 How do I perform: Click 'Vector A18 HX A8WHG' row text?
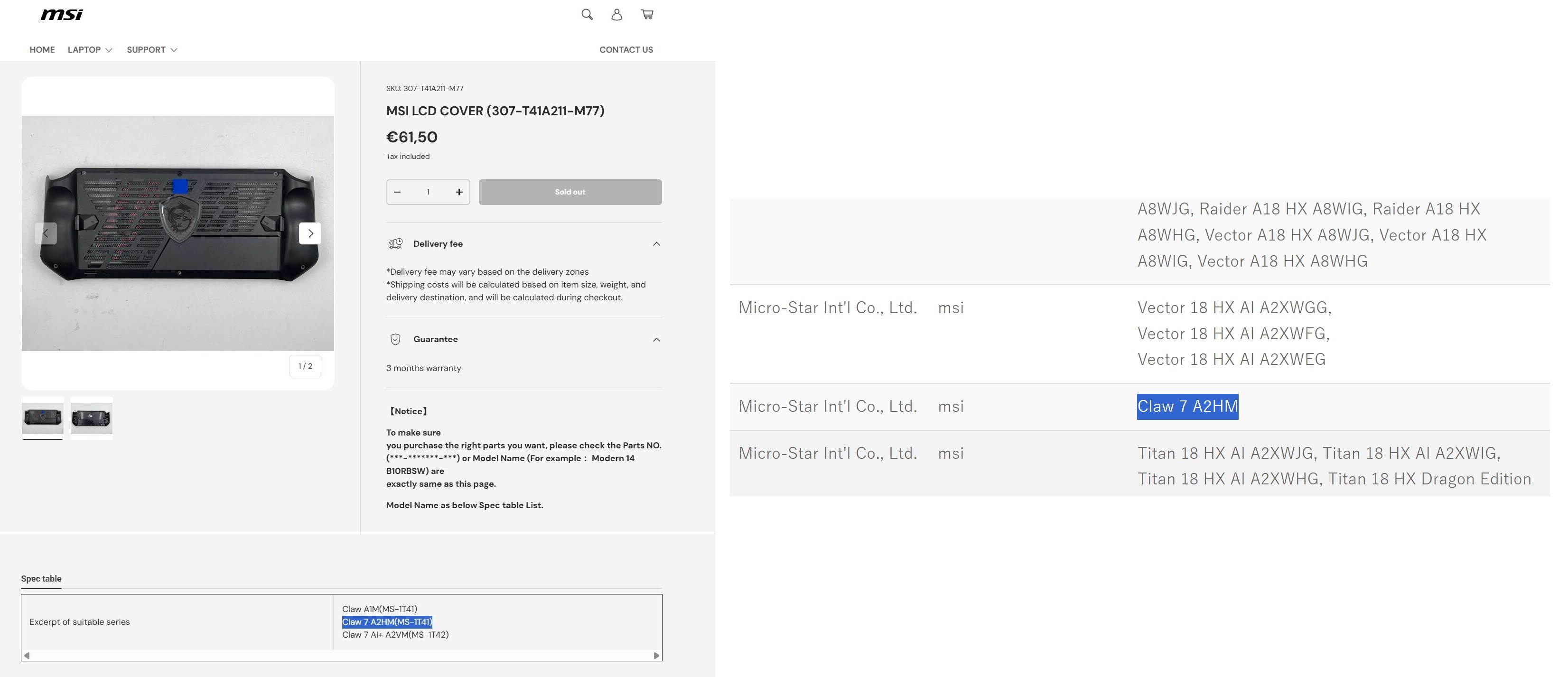point(1282,261)
